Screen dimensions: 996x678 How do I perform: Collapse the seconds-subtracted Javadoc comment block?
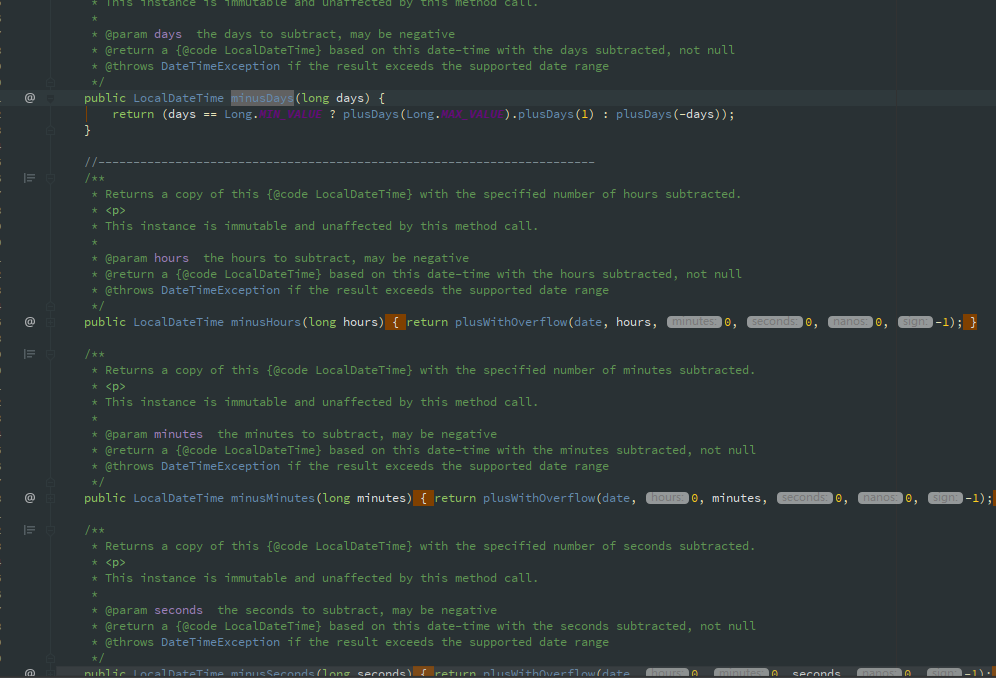coord(50,531)
